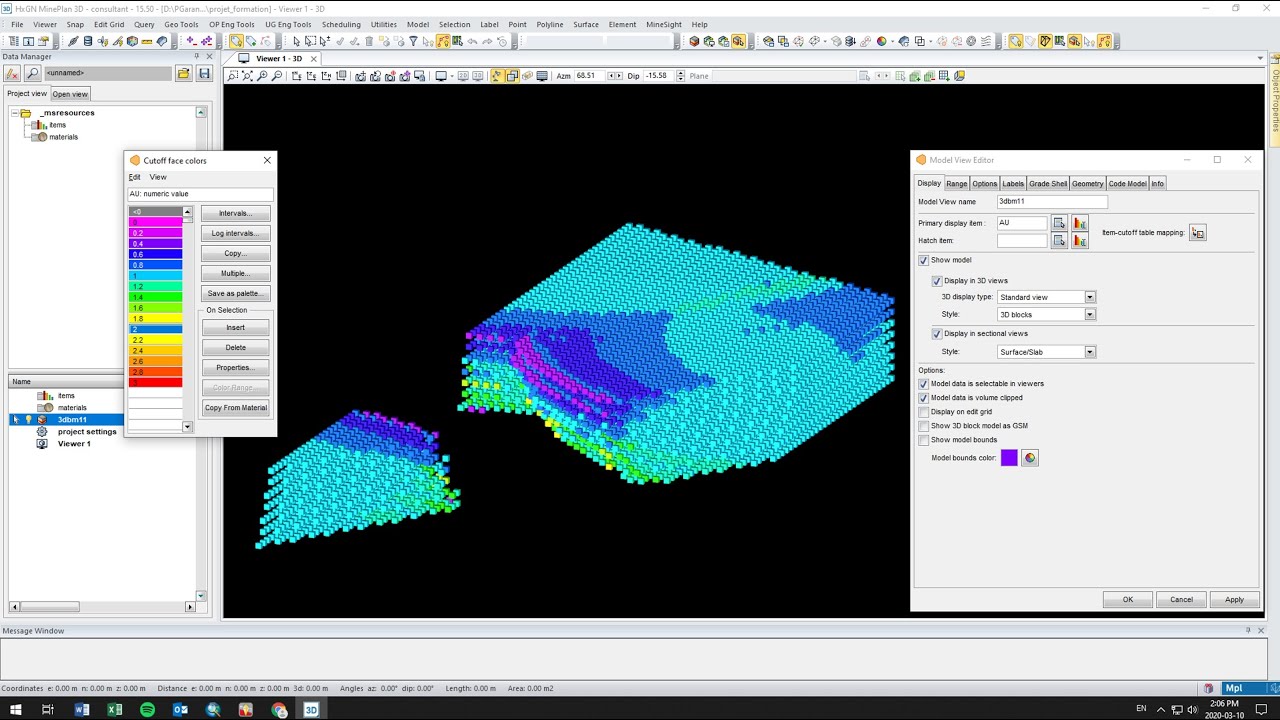The width and height of the screenshot is (1280, 720).
Task: Click the Azm value field 68.51
Action: 590,76
